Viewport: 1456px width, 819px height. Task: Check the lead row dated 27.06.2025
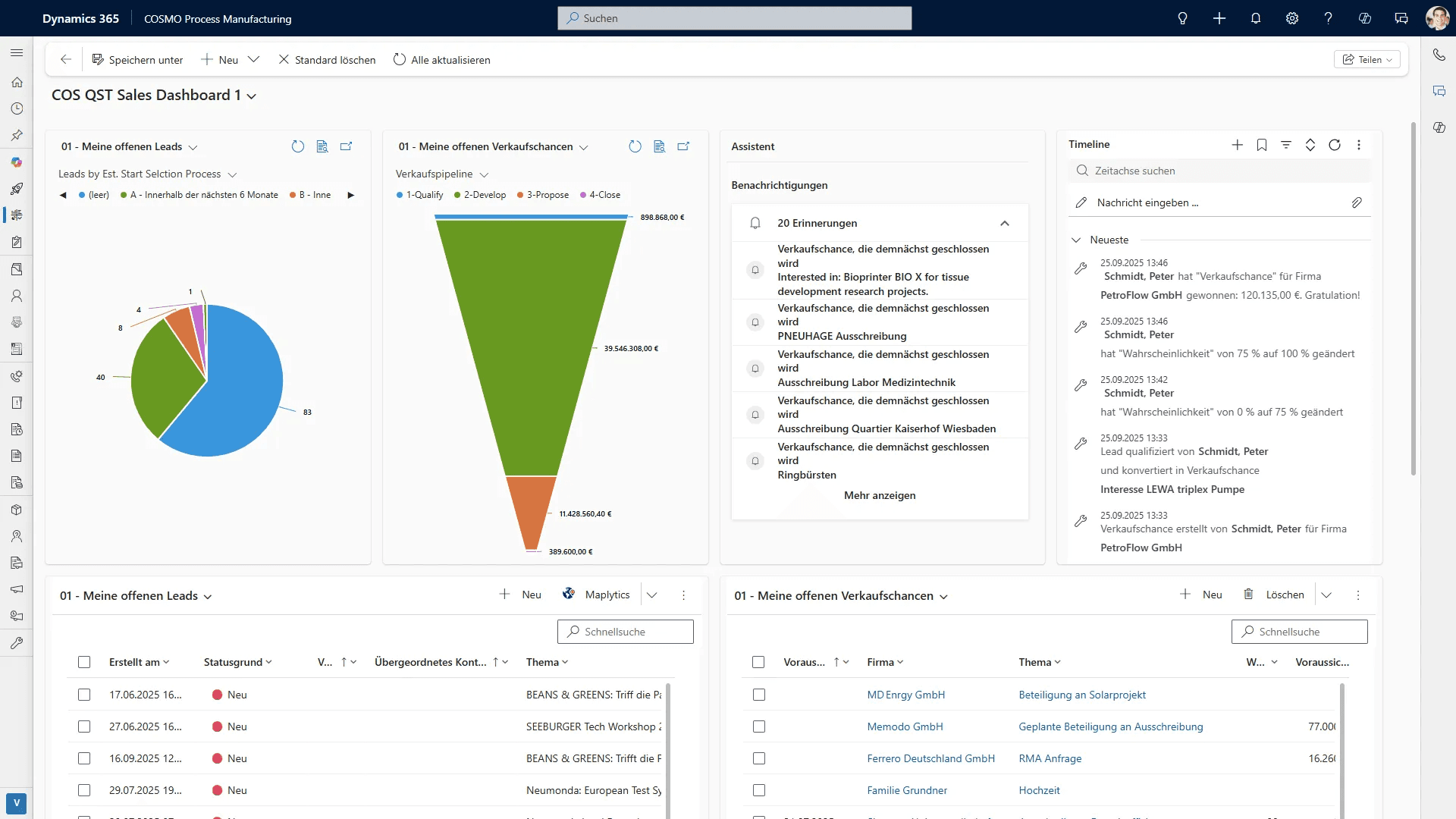point(84,726)
